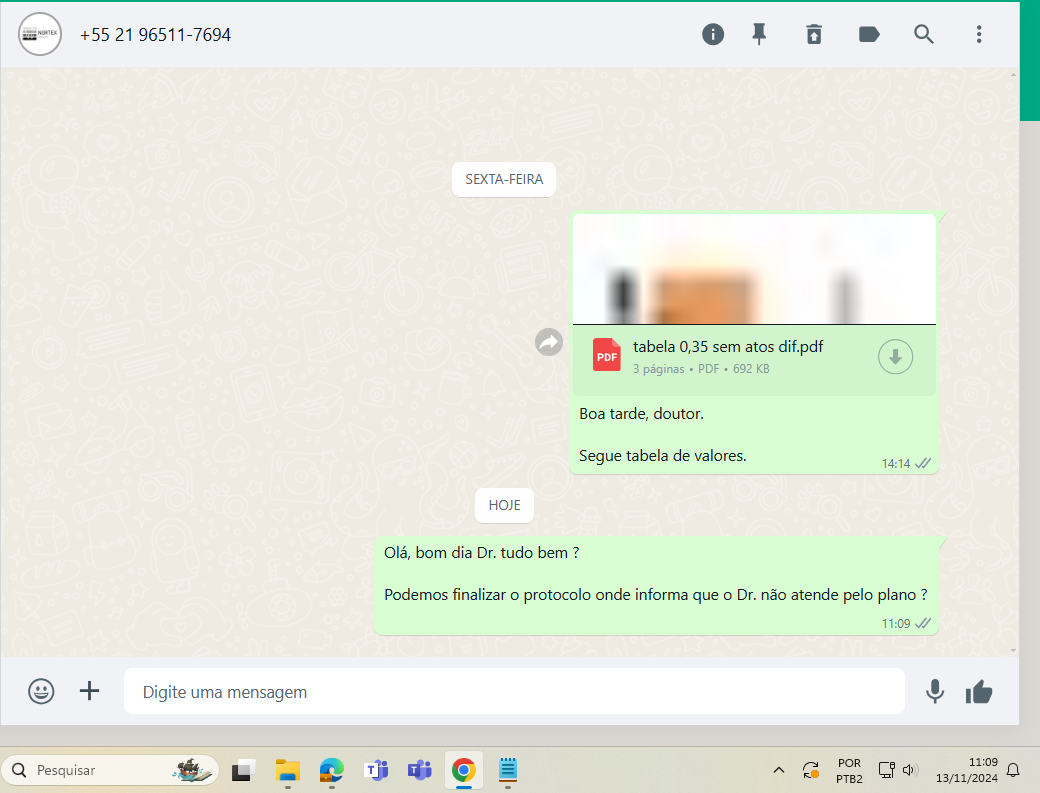Send a thumbs-up with the like icon
The height and width of the screenshot is (793, 1040).
coord(979,691)
